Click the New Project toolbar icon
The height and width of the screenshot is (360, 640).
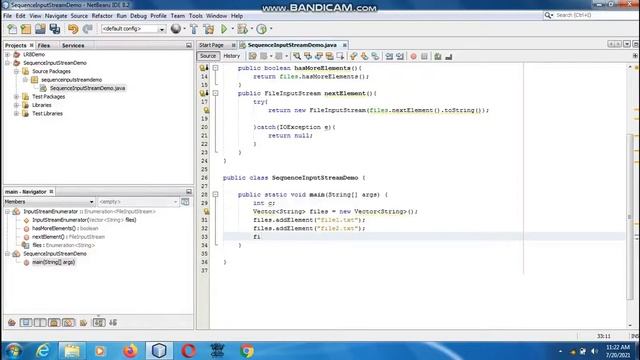pos(26,29)
